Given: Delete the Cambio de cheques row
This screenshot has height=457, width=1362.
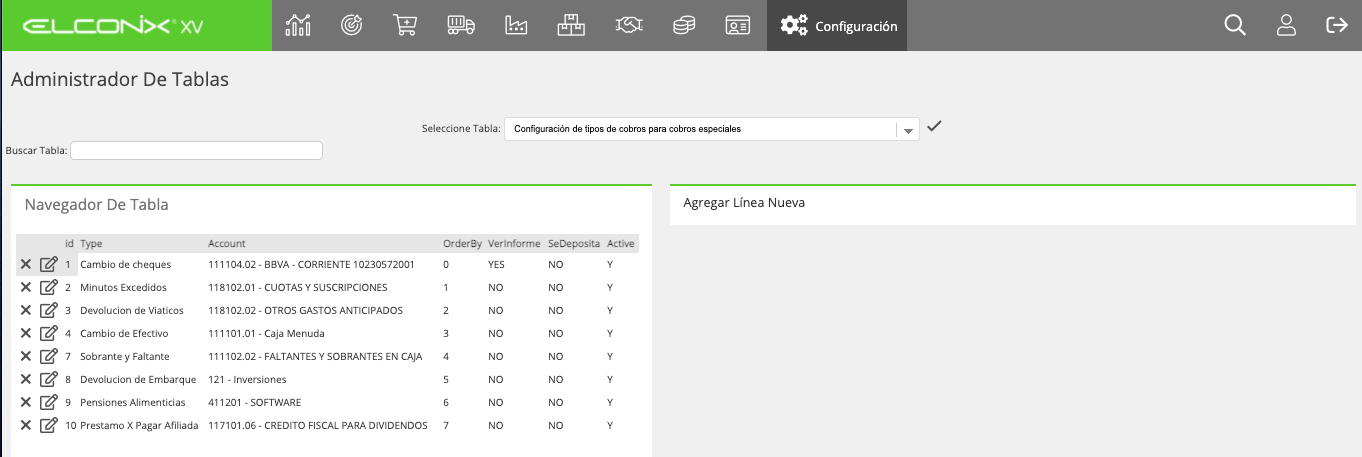Looking at the screenshot, I should point(26,264).
